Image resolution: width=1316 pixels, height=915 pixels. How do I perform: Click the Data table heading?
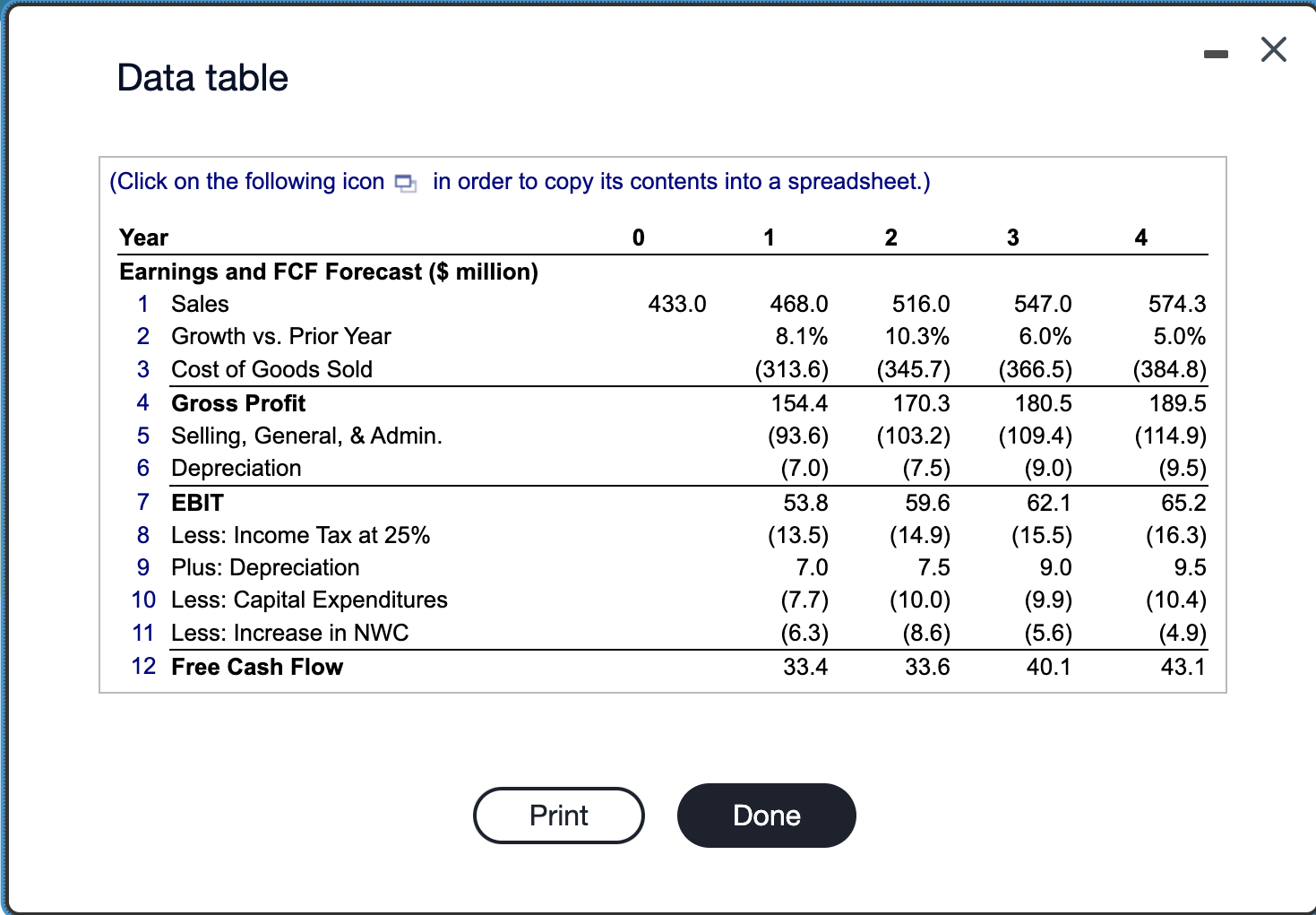tap(202, 78)
